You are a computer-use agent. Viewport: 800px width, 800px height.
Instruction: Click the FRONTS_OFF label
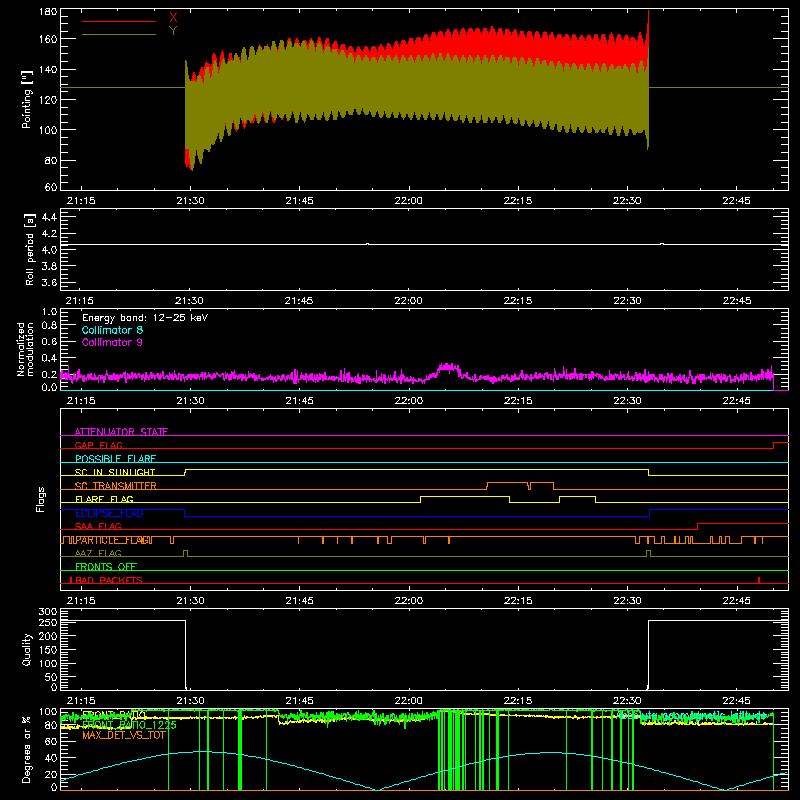(106, 567)
